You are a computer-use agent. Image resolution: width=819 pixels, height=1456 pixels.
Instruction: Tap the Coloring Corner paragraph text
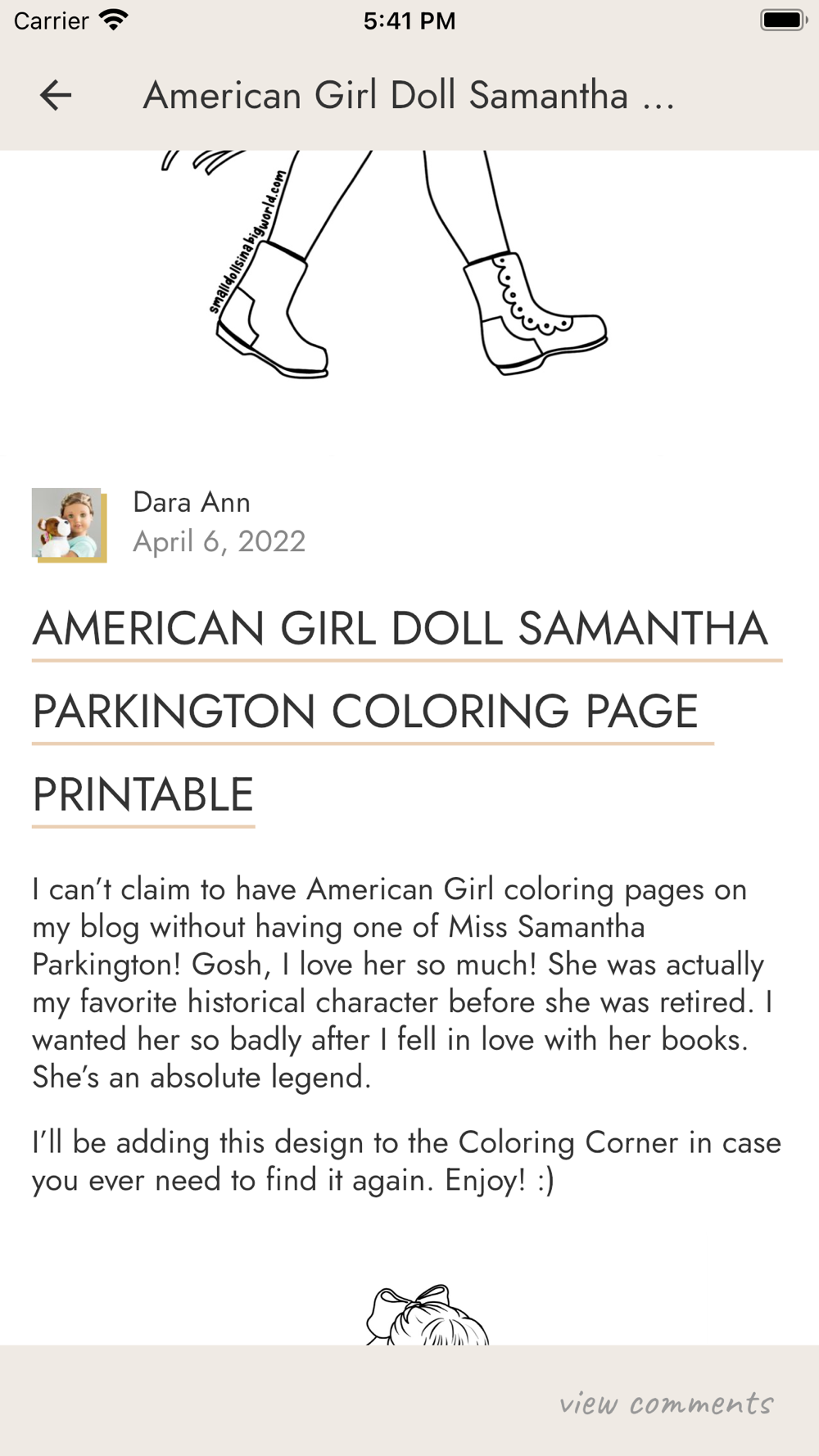coord(406,1160)
